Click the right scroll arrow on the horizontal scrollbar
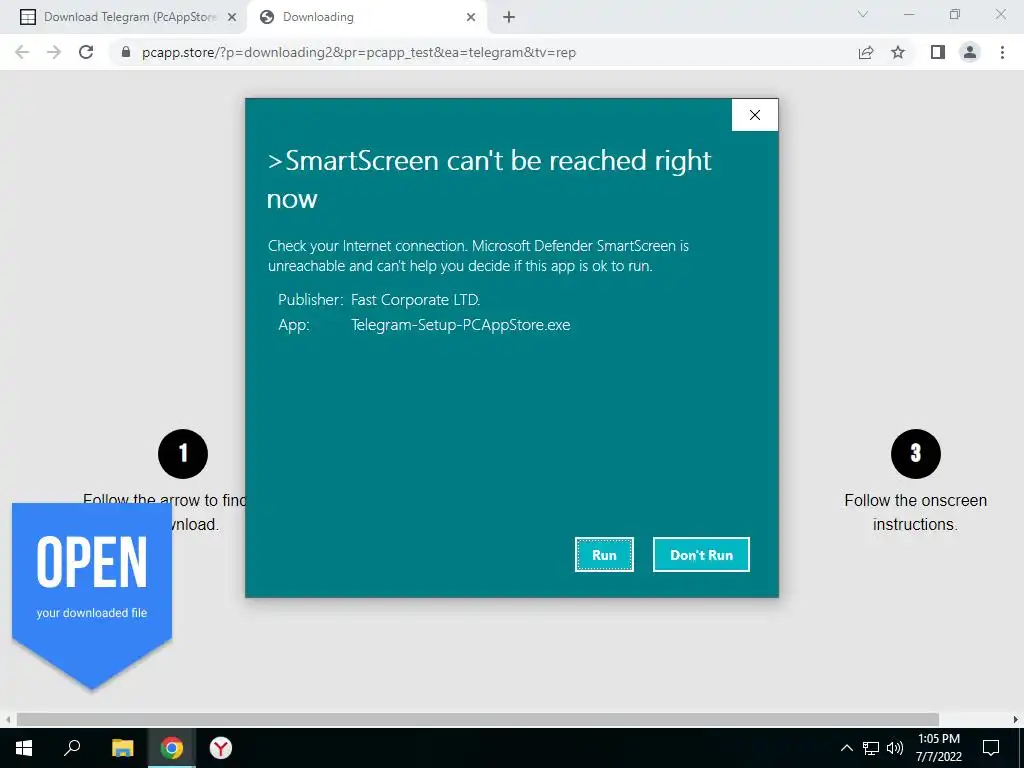The width and height of the screenshot is (1024, 768). click(x=1016, y=719)
